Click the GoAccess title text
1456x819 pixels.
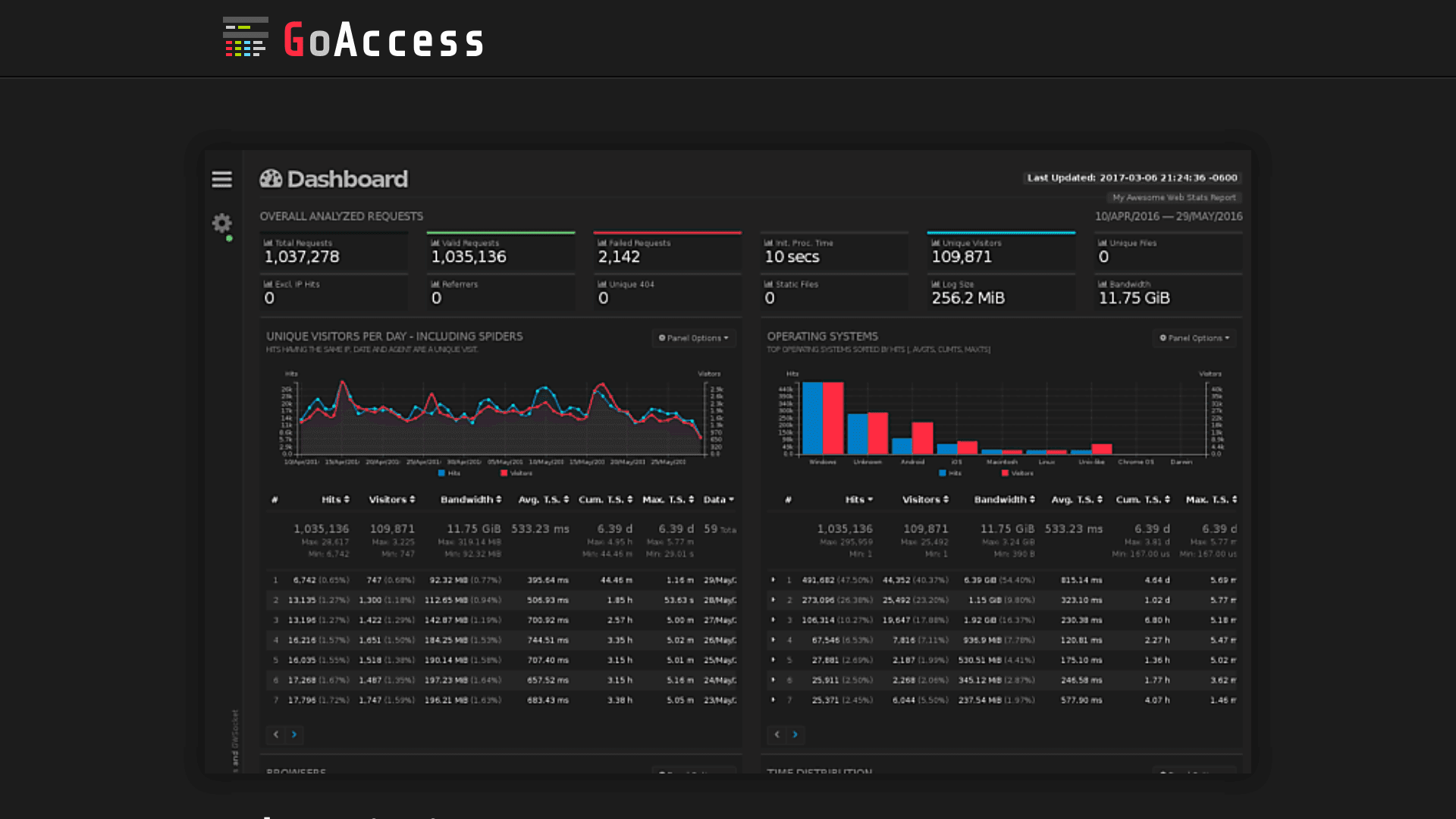click(x=384, y=39)
